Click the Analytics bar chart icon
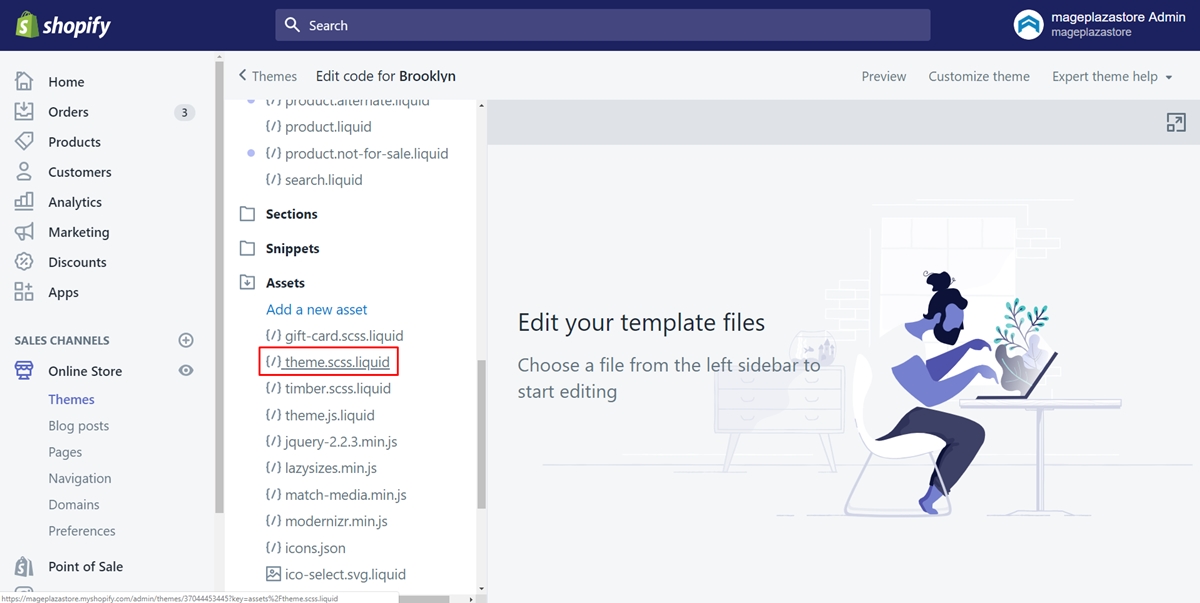The image size is (1200, 603). (x=24, y=201)
